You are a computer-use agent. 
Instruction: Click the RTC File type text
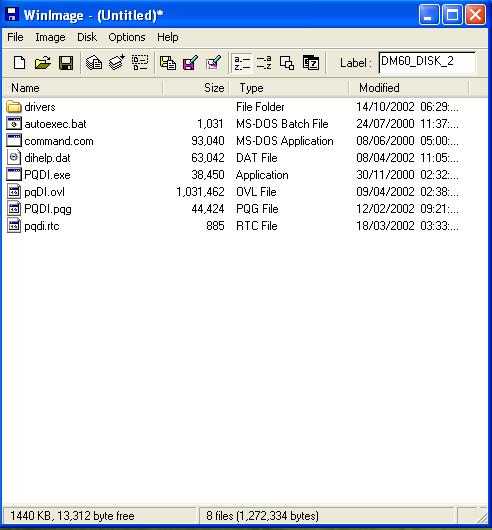256,225
